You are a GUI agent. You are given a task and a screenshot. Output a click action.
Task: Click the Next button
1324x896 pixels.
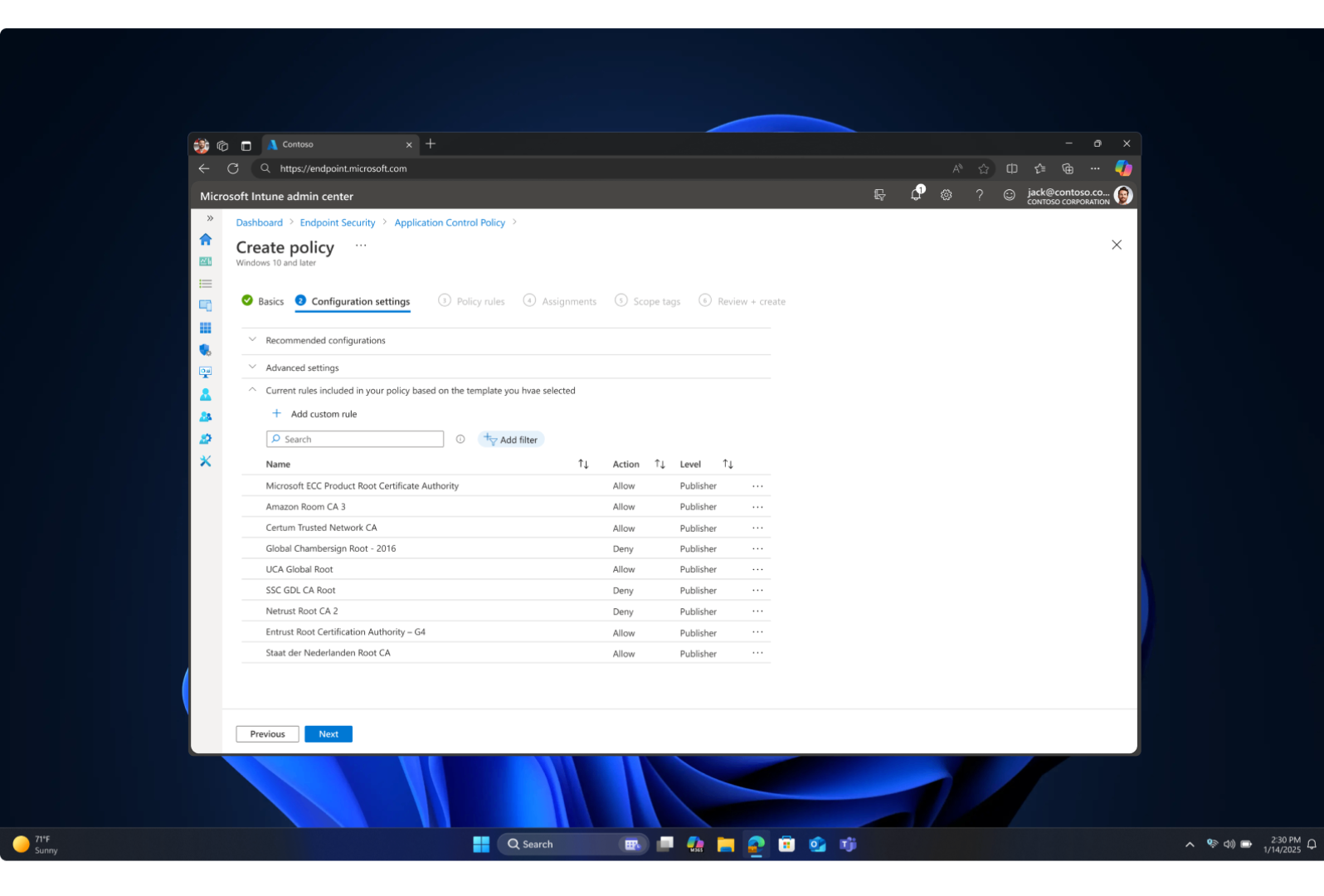click(x=329, y=734)
